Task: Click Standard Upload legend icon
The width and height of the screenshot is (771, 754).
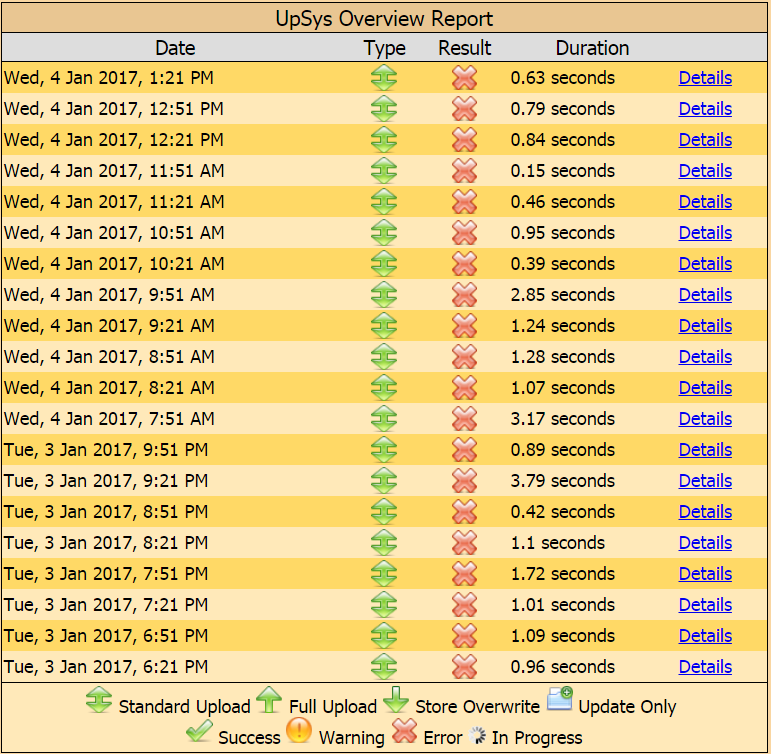Action: 99,700
